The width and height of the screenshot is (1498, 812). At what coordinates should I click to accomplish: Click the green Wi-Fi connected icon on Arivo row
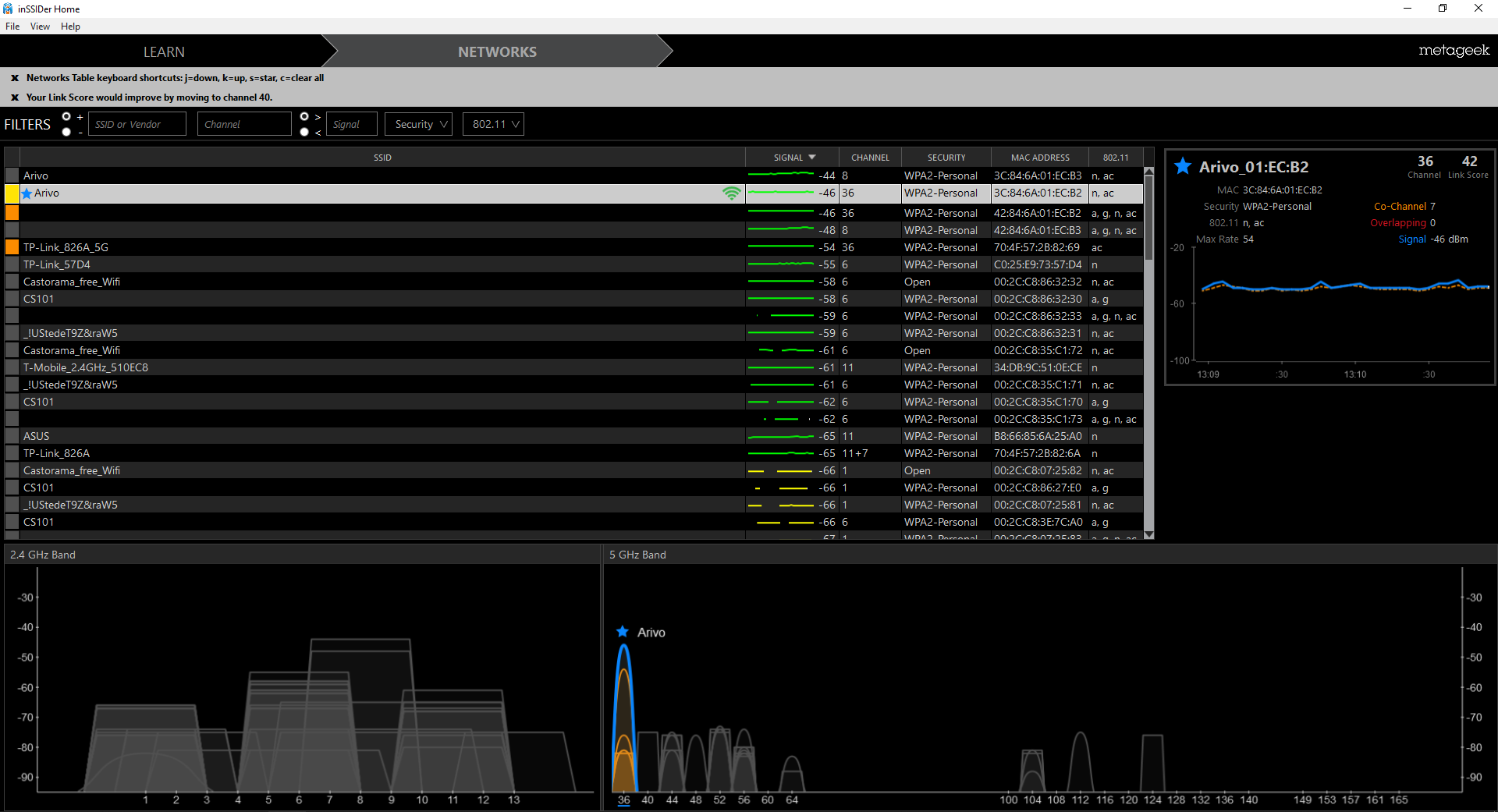point(731,193)
